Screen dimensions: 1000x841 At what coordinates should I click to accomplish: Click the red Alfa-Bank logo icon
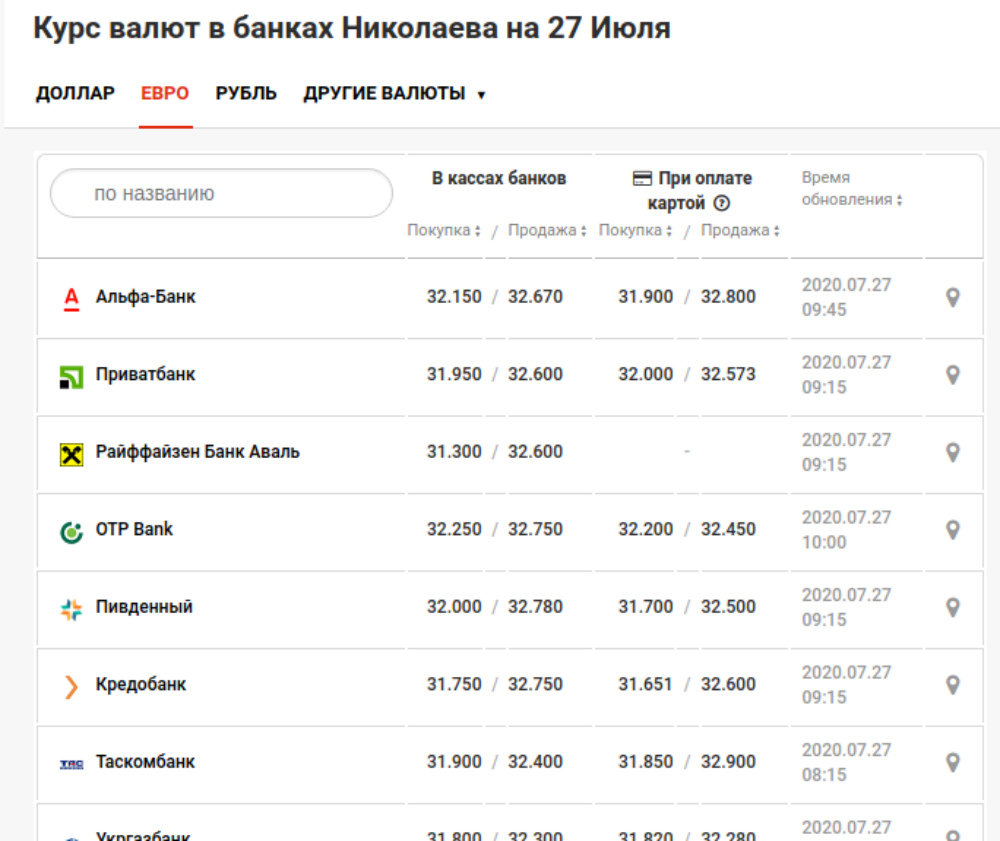(71, 298)
